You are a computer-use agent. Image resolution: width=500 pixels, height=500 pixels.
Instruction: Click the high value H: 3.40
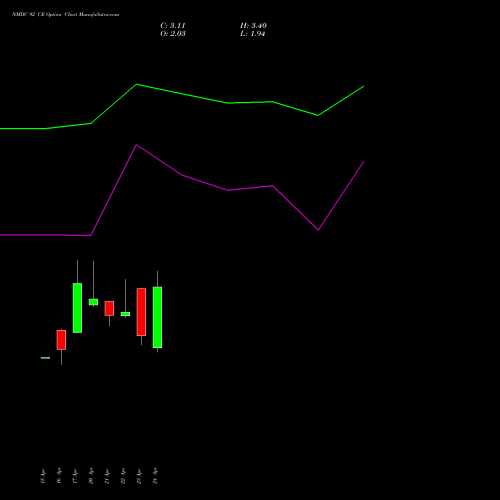tap(253, 25)
